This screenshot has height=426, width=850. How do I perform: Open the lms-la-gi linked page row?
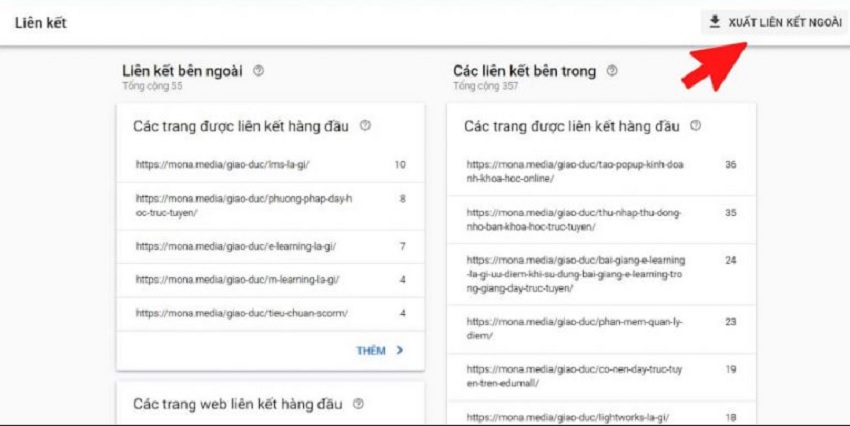[271, 165]
